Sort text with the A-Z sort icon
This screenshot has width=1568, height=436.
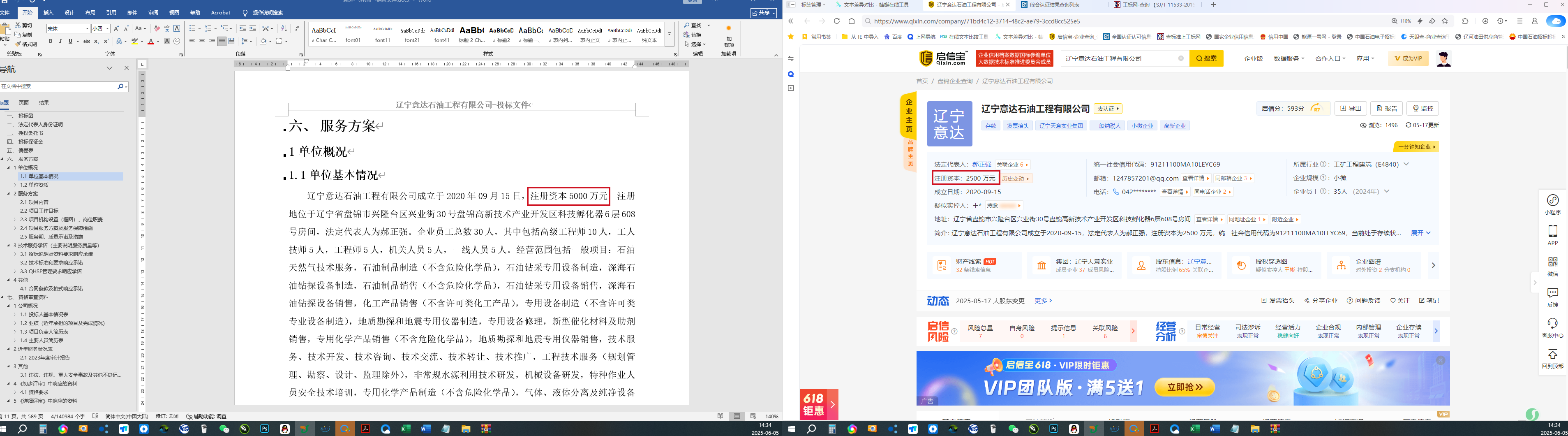284,29
